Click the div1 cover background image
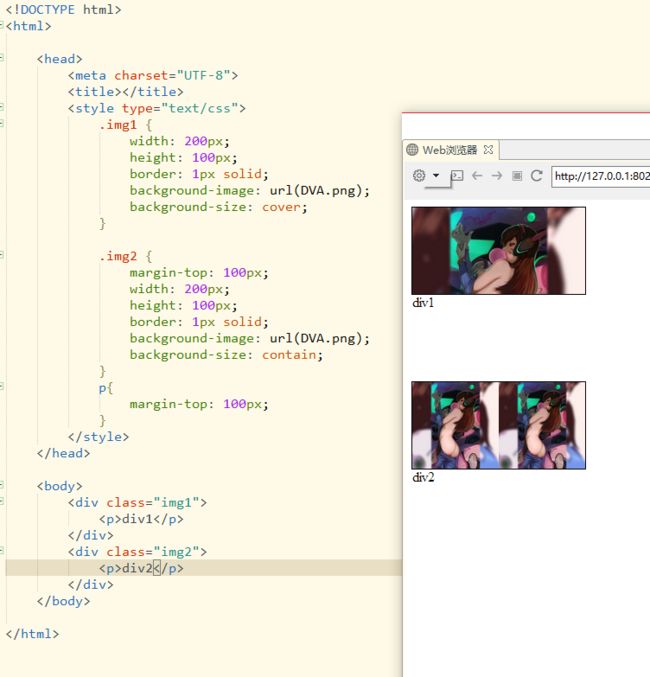 tap(498, 251)
